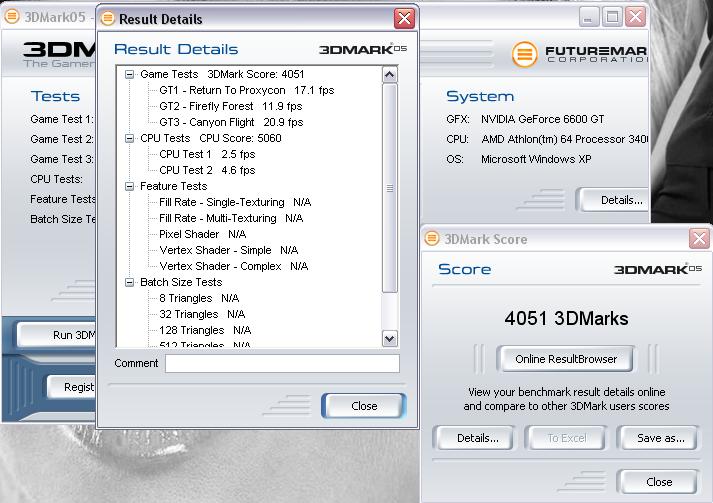Select the Pixel Shader row

pos(202,234)
